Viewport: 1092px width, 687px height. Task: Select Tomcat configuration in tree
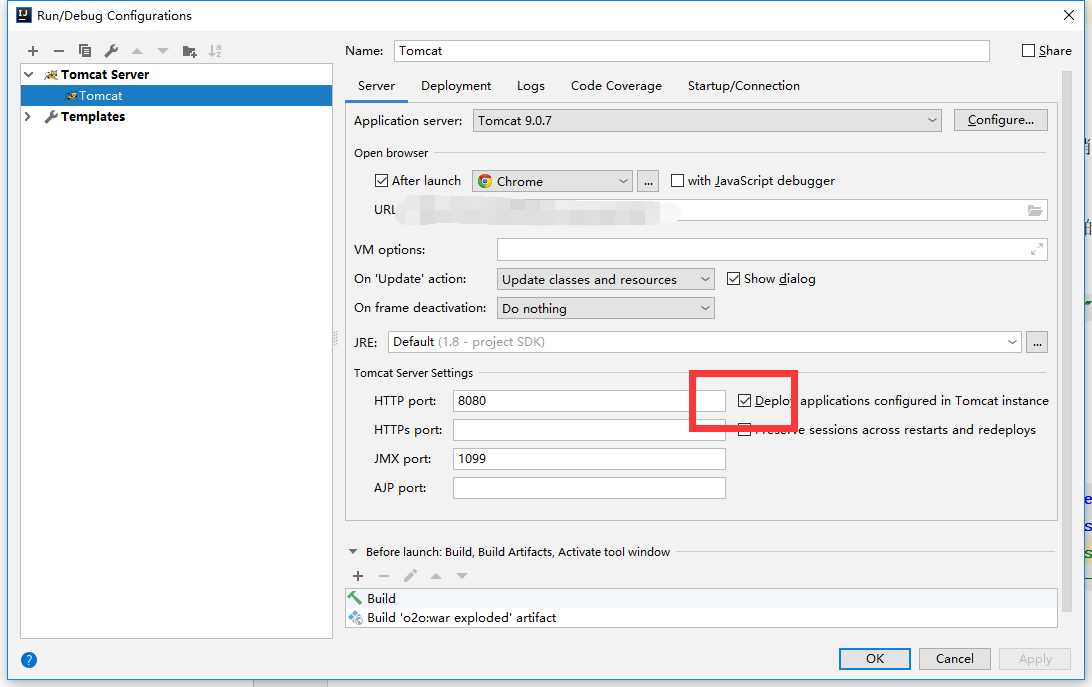[176, 95]
